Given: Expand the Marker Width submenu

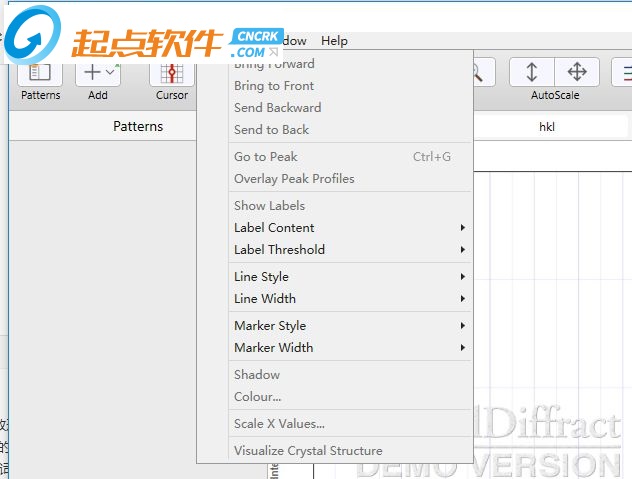Looking at the screenshot, I should pyautogui.click(x=350, y=348).
